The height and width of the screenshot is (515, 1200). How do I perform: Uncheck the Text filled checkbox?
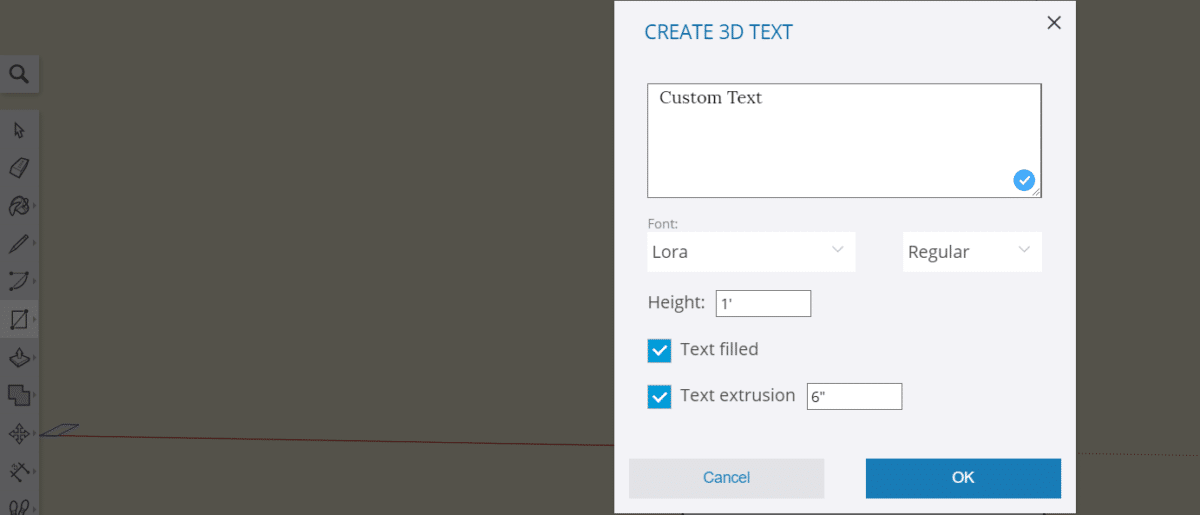click(659, 350)
